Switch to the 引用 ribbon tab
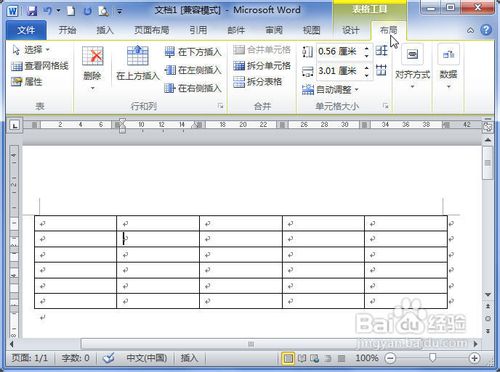 point(198,30)
